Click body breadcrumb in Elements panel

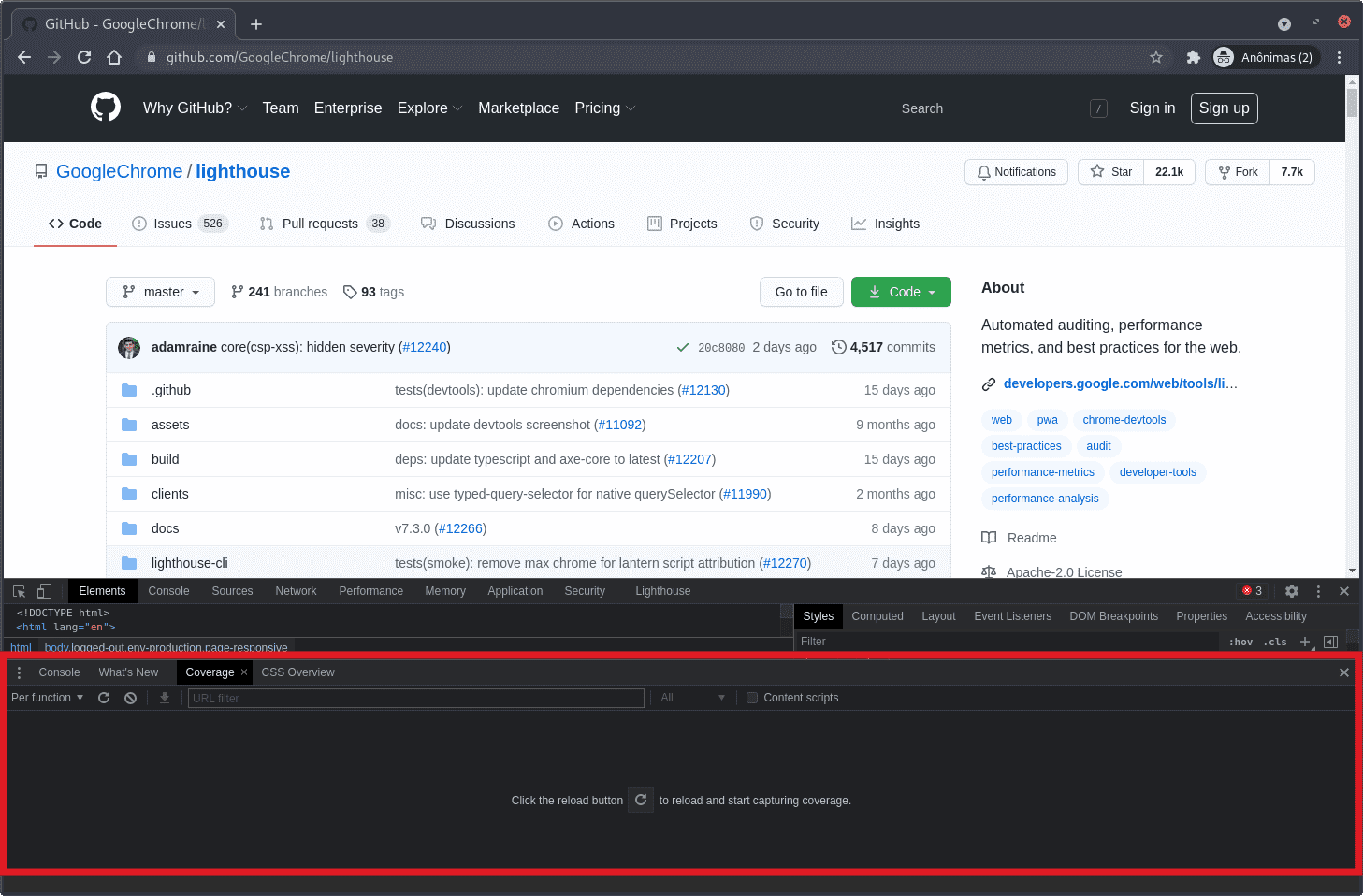(x=166, y=647)
